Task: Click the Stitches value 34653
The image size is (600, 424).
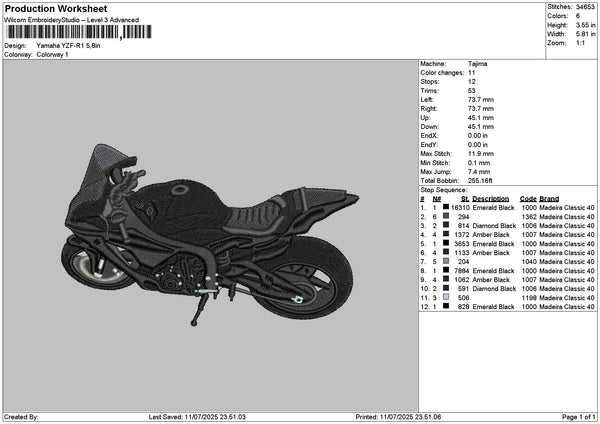Action: click(x=585, y=6)
